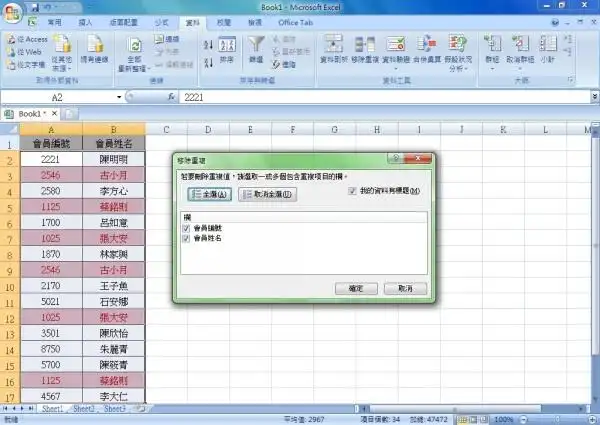The image size is (600, 425).
Task: Close the Book1 document tab
Action: tap(54, 114)
